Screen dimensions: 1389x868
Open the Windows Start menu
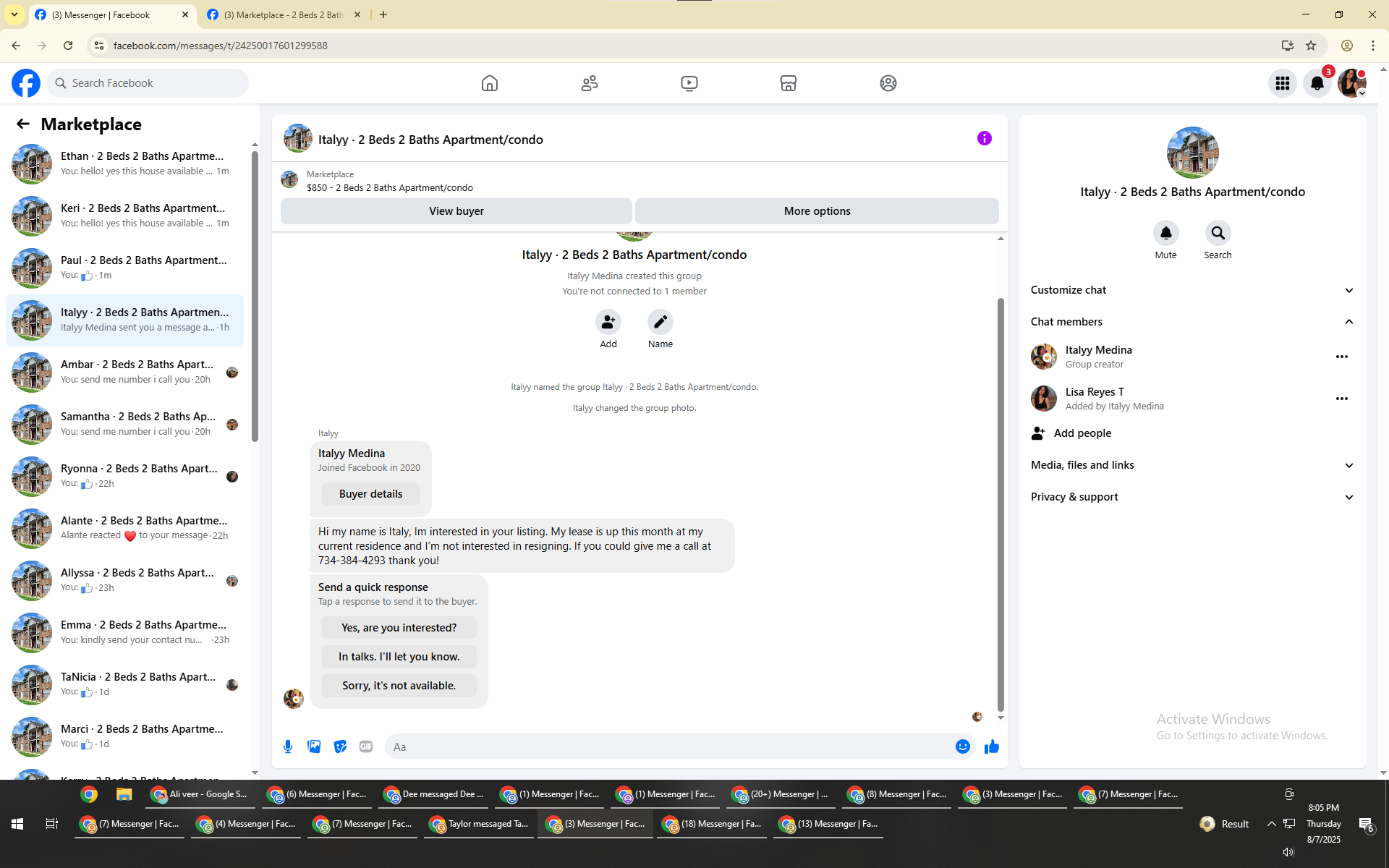click(17, 824)
